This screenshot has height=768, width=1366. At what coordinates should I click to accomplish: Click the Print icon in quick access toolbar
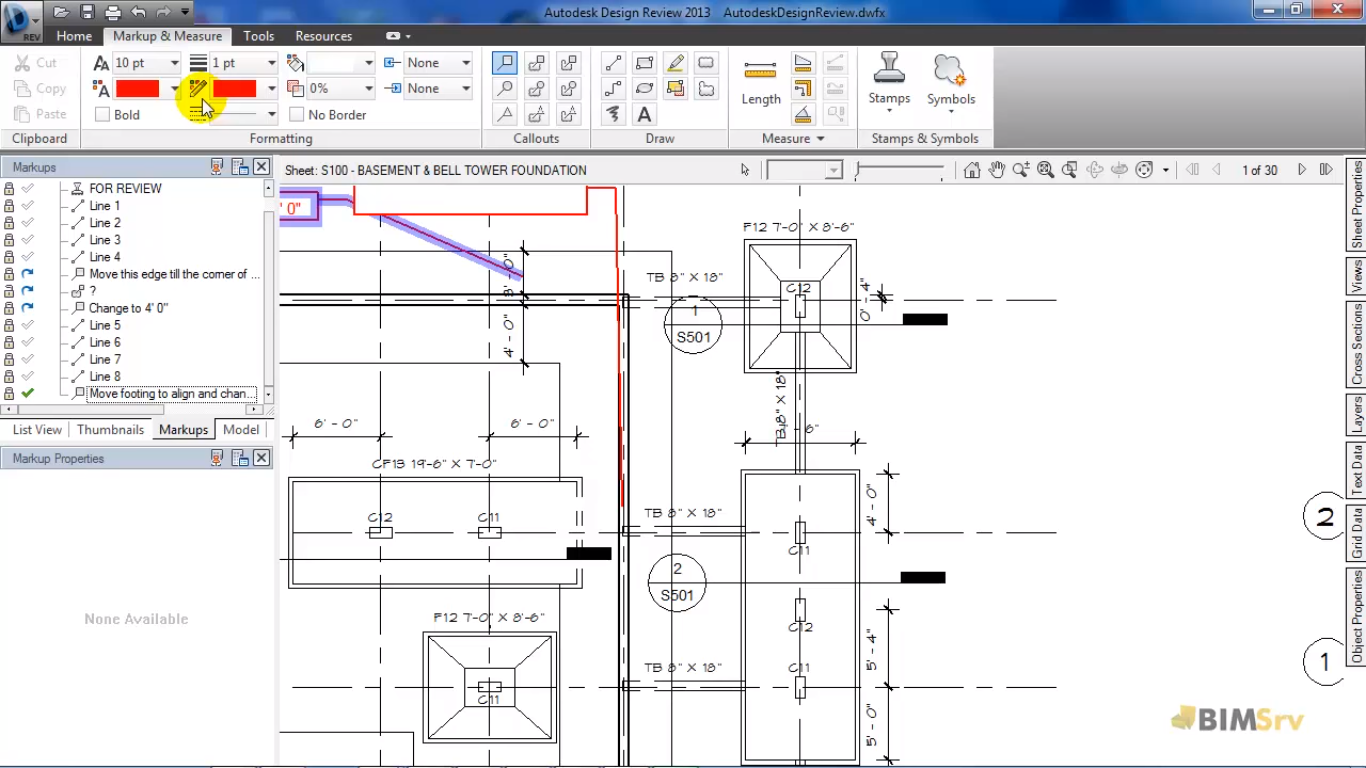(x=112, y=12)
